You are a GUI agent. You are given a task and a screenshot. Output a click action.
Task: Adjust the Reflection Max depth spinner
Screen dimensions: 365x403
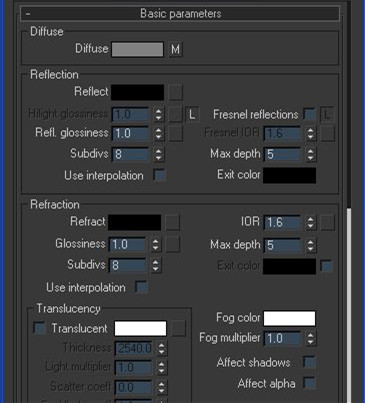pos(311,154)
